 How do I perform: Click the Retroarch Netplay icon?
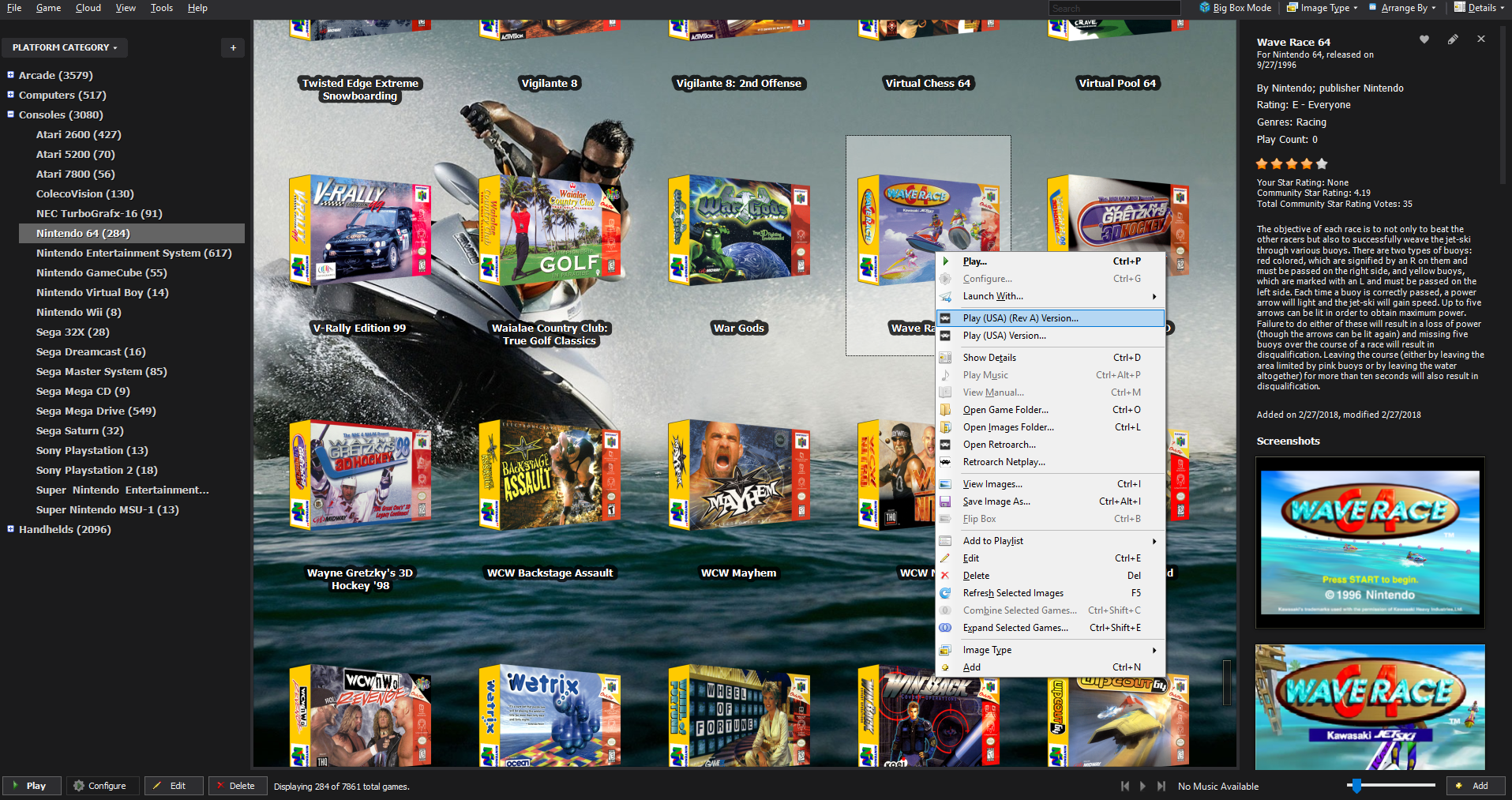pyautogui.click(x=945, y=462)
